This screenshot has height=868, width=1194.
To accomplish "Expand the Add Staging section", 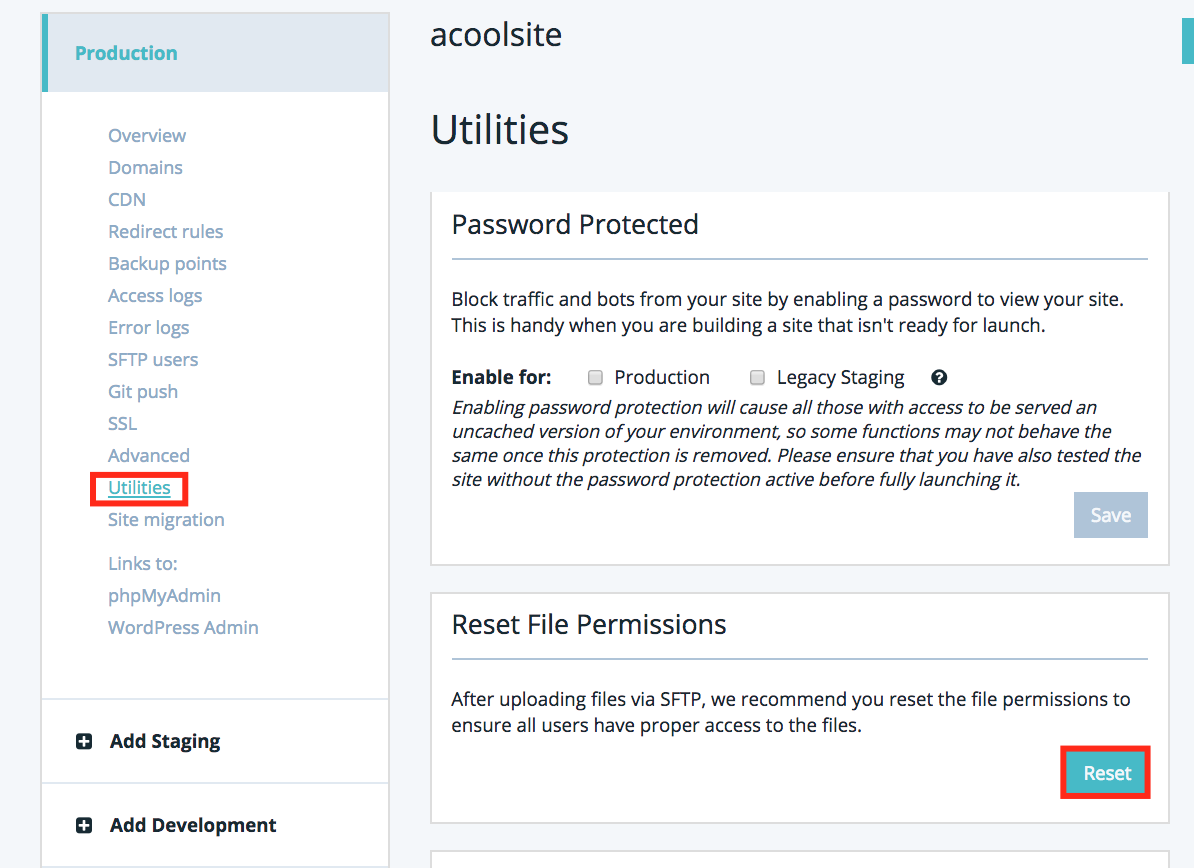I will (x=165, y=741).
